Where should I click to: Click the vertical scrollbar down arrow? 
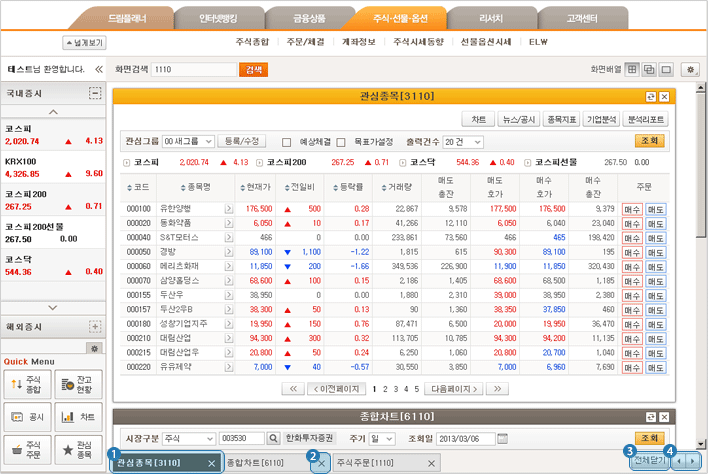[x=700, y=444]
